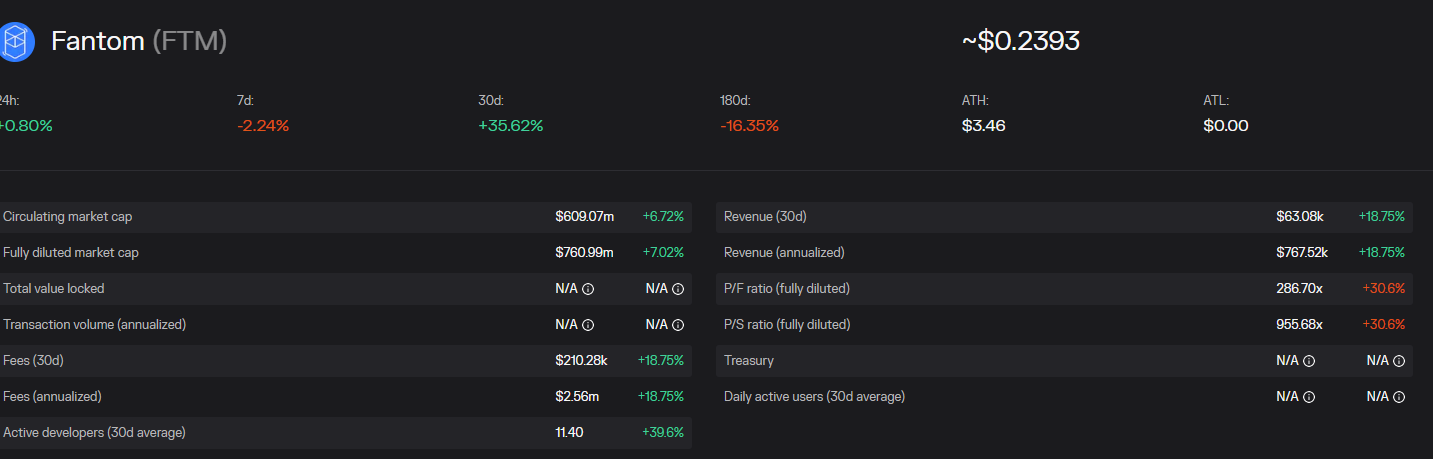Open first info icon in Transaction volume row
This screenshot has width=1433, height=459.
588,325
